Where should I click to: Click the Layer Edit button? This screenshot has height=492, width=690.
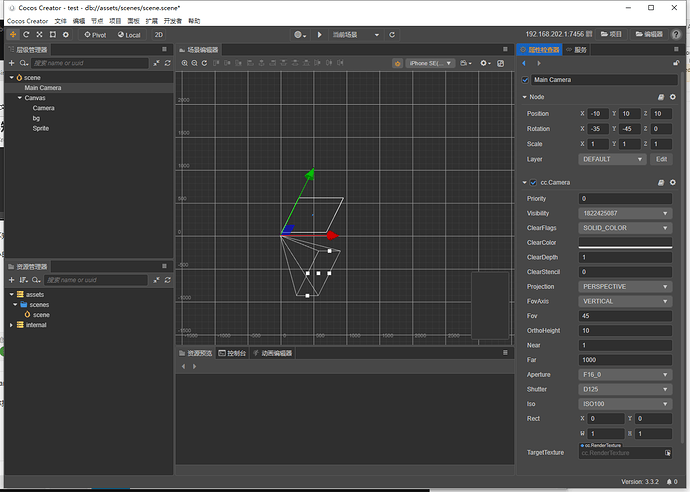tap(661, 159)
